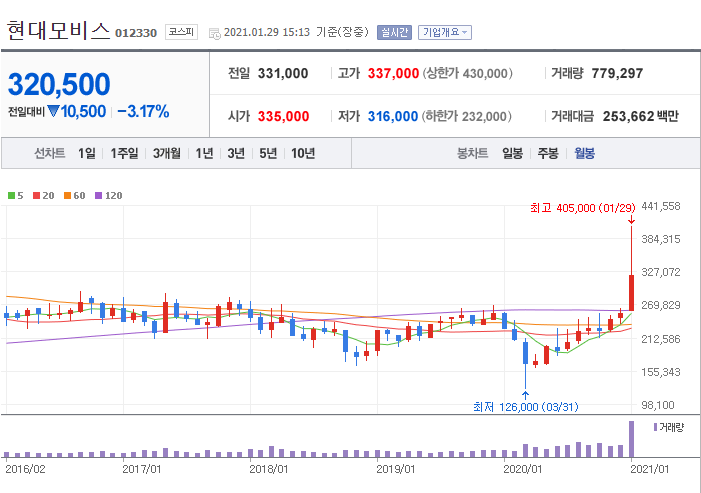Open the 기업개요 dropdown
Screen dimensions: 701x493
tap(445, 32)
